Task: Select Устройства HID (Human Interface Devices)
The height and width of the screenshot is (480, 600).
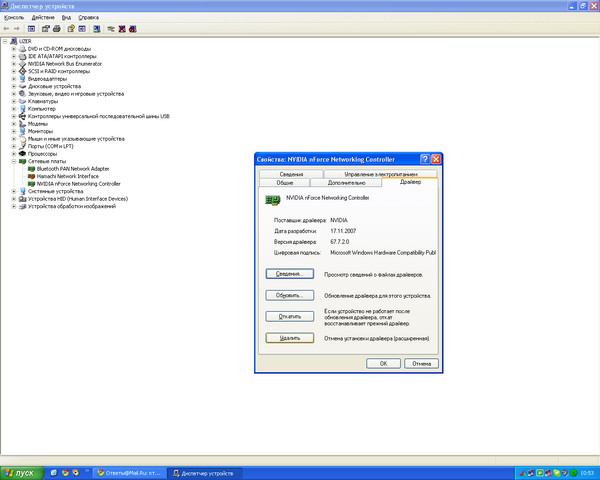Action: [78, 199]
